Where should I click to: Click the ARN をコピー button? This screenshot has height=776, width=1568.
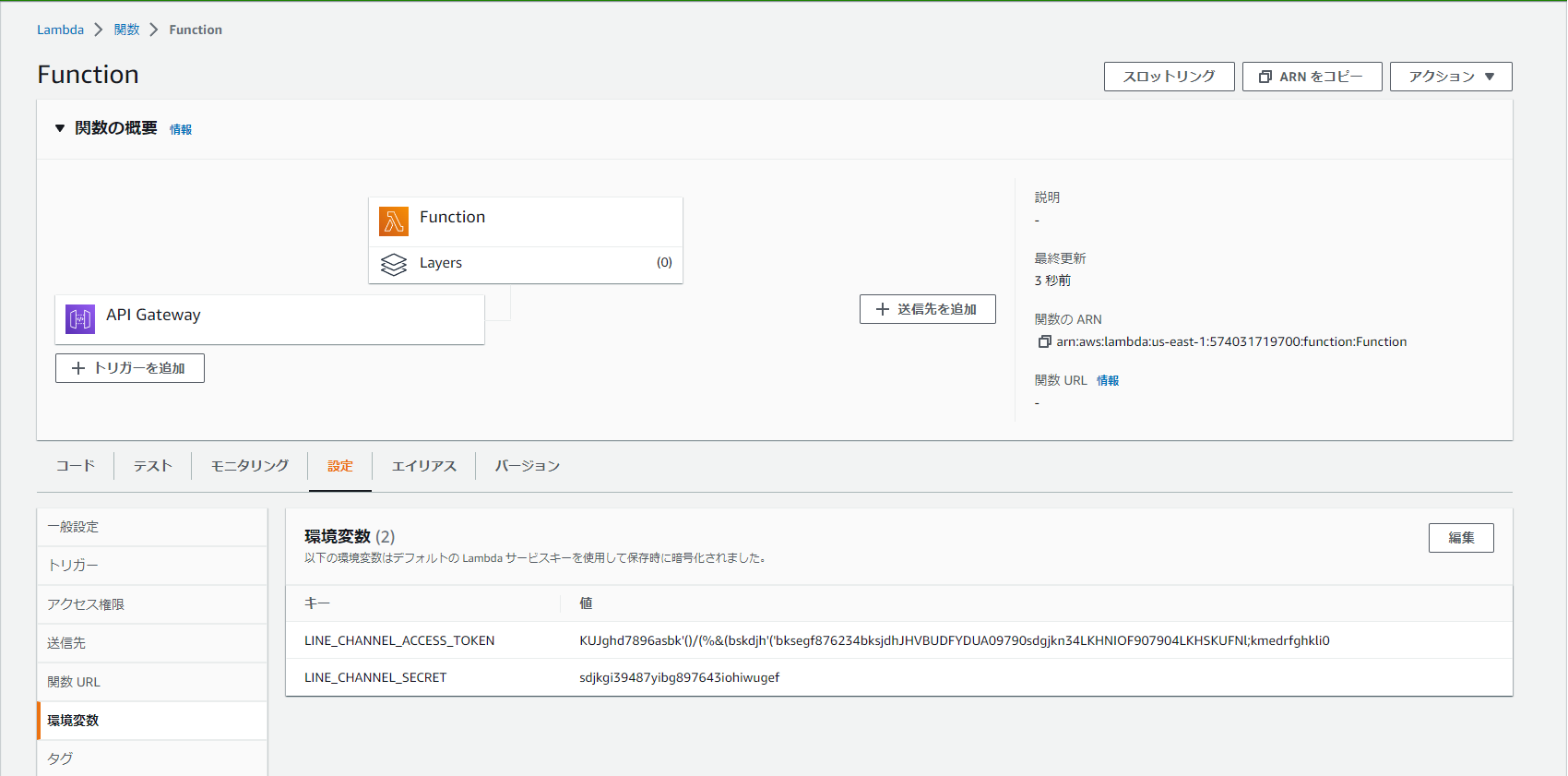[1312, 77]
